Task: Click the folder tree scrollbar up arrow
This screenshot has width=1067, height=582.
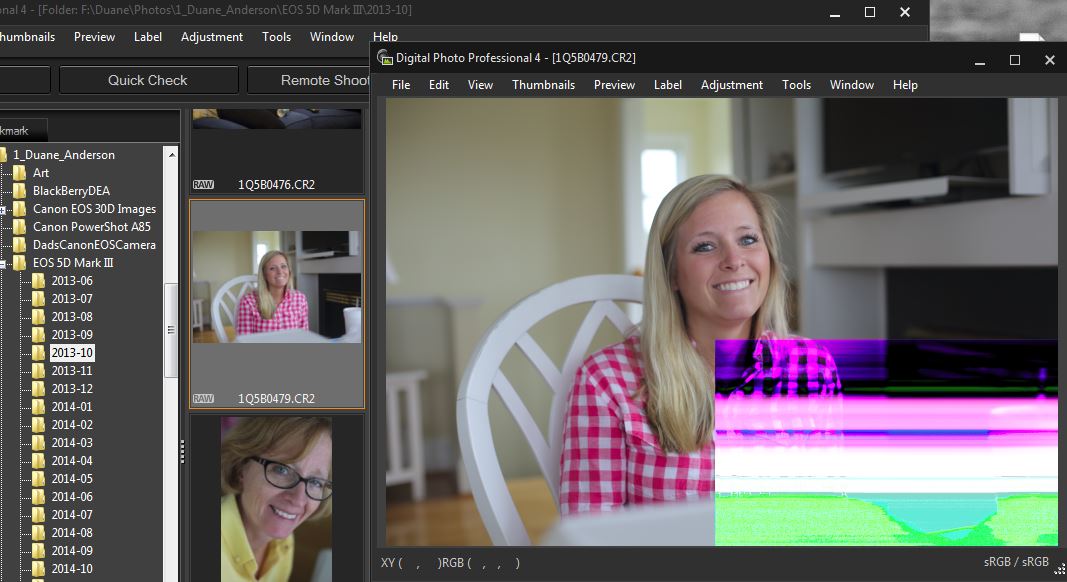Action: point(171,154)
